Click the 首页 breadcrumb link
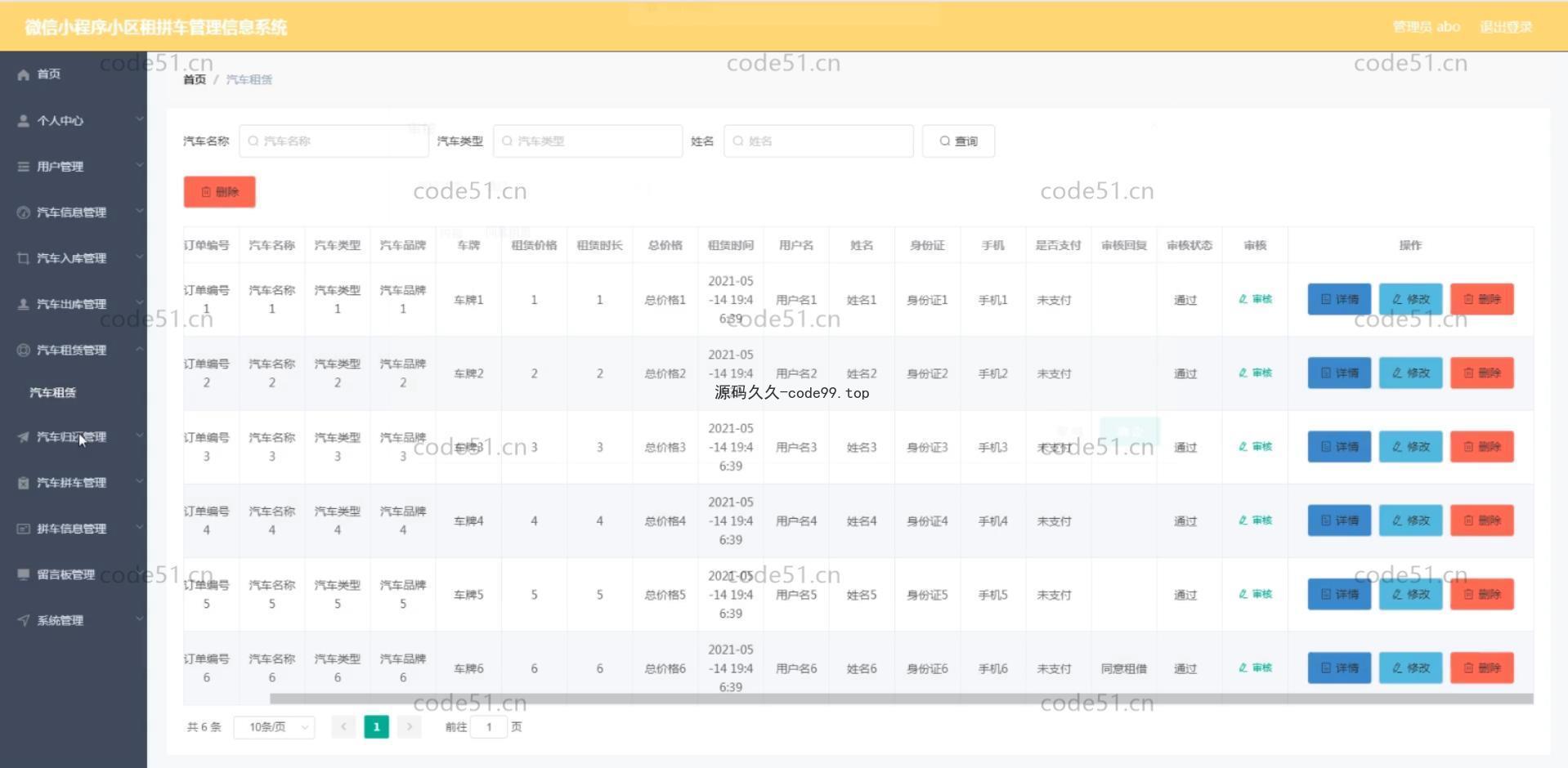The image size is (1568, 768). pos(195,79)
